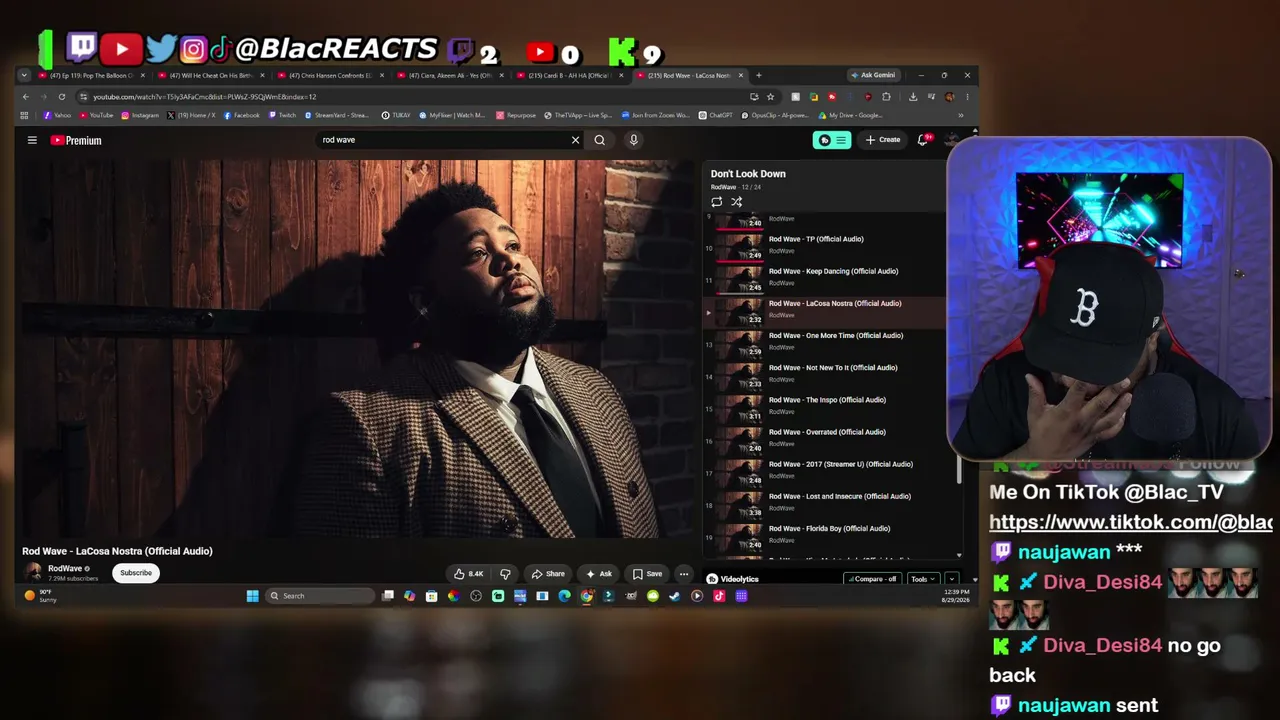Go back to the previous page
This screenshot has height=720, width=1280.
tap(26, 97)
